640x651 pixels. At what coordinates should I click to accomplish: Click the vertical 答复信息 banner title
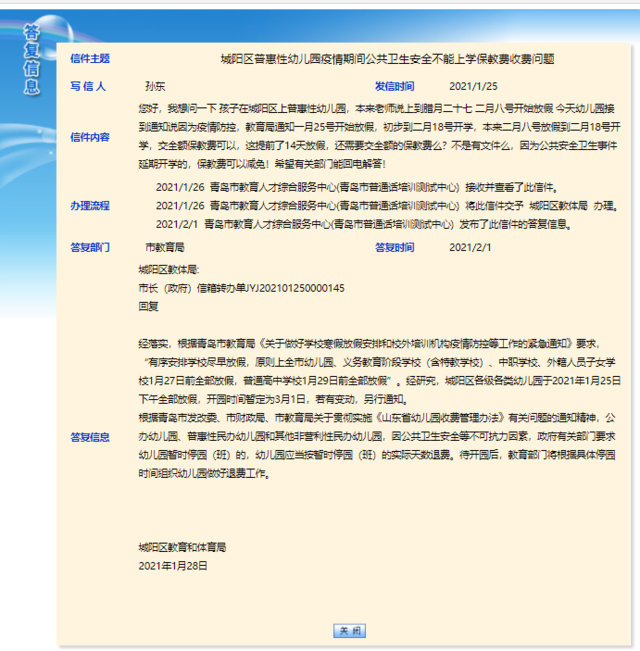coord(32,59)
